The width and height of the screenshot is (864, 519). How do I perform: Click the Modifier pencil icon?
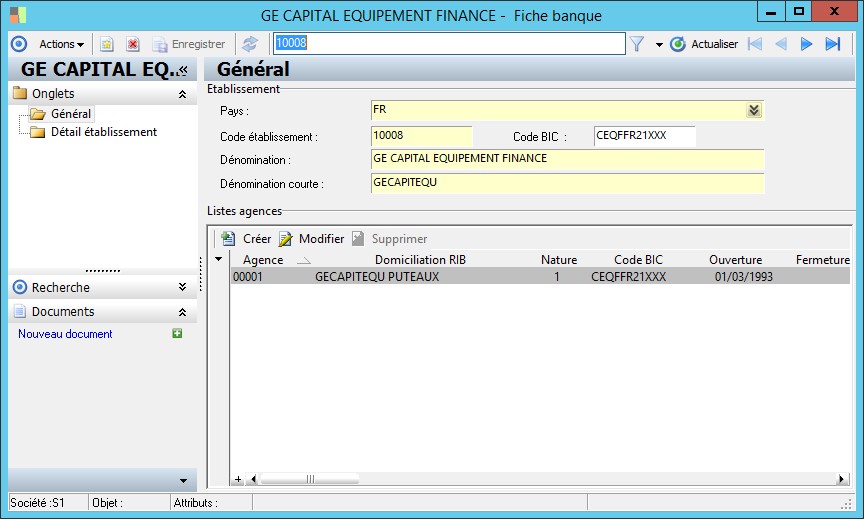pyautogui.click(x=285, y=239)
